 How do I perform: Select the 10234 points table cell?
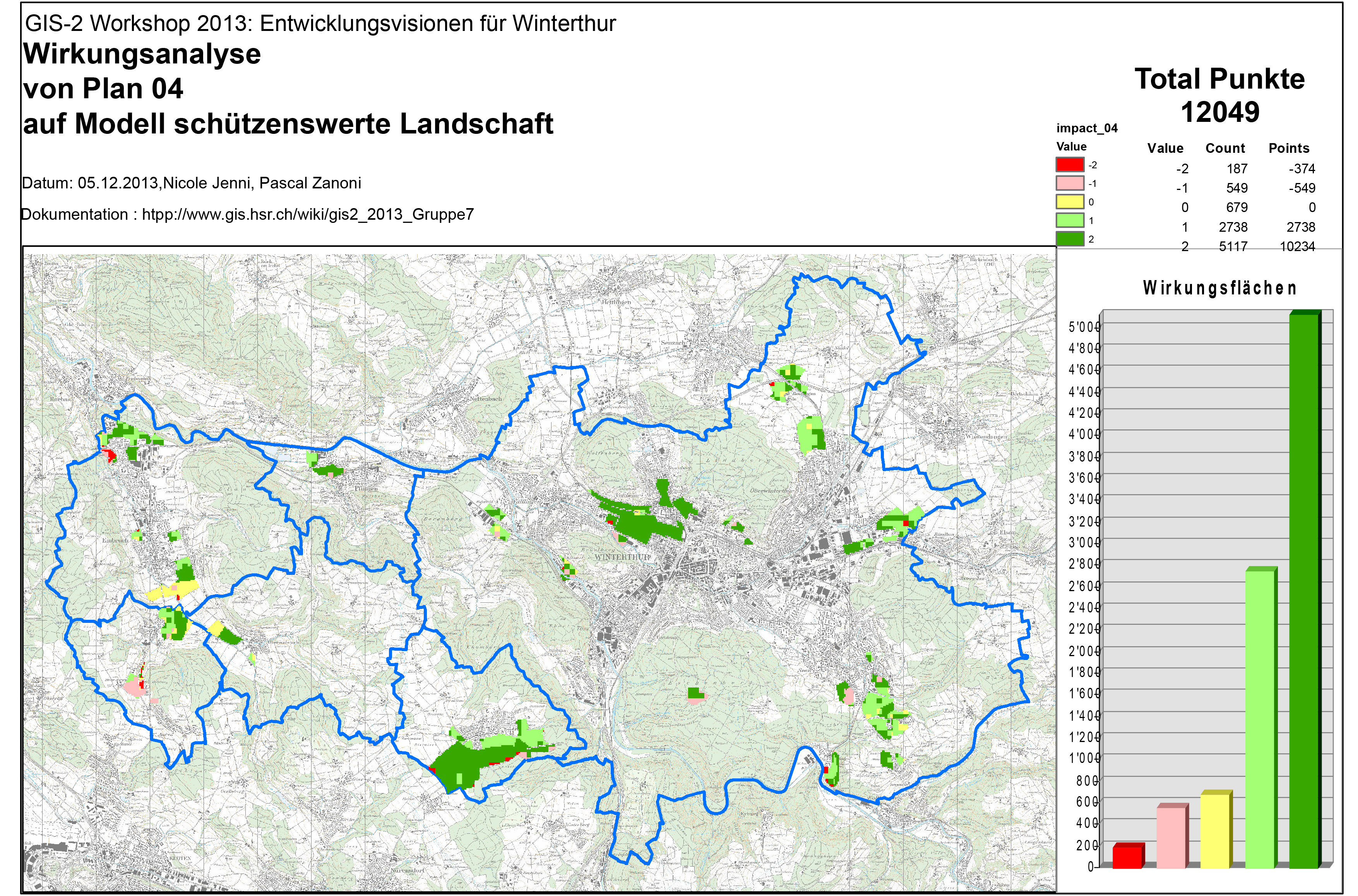coord(1297,246)
